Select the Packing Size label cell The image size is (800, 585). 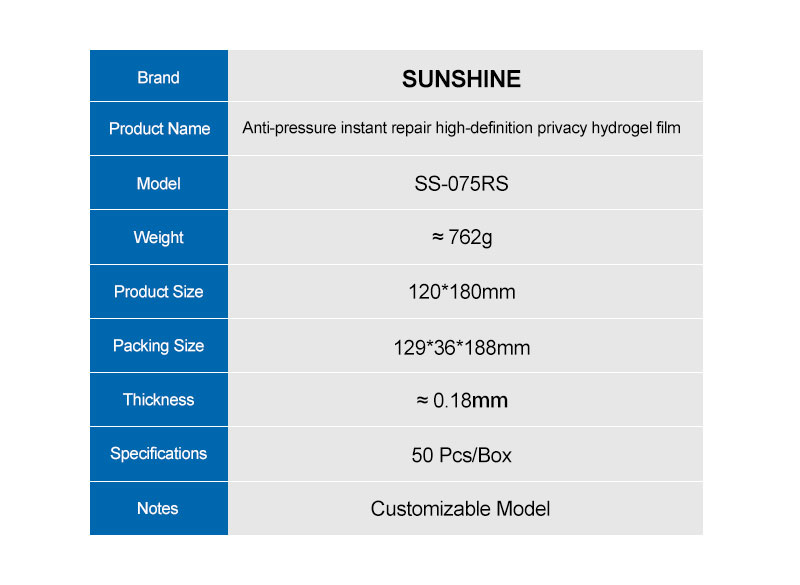[158, 345]
